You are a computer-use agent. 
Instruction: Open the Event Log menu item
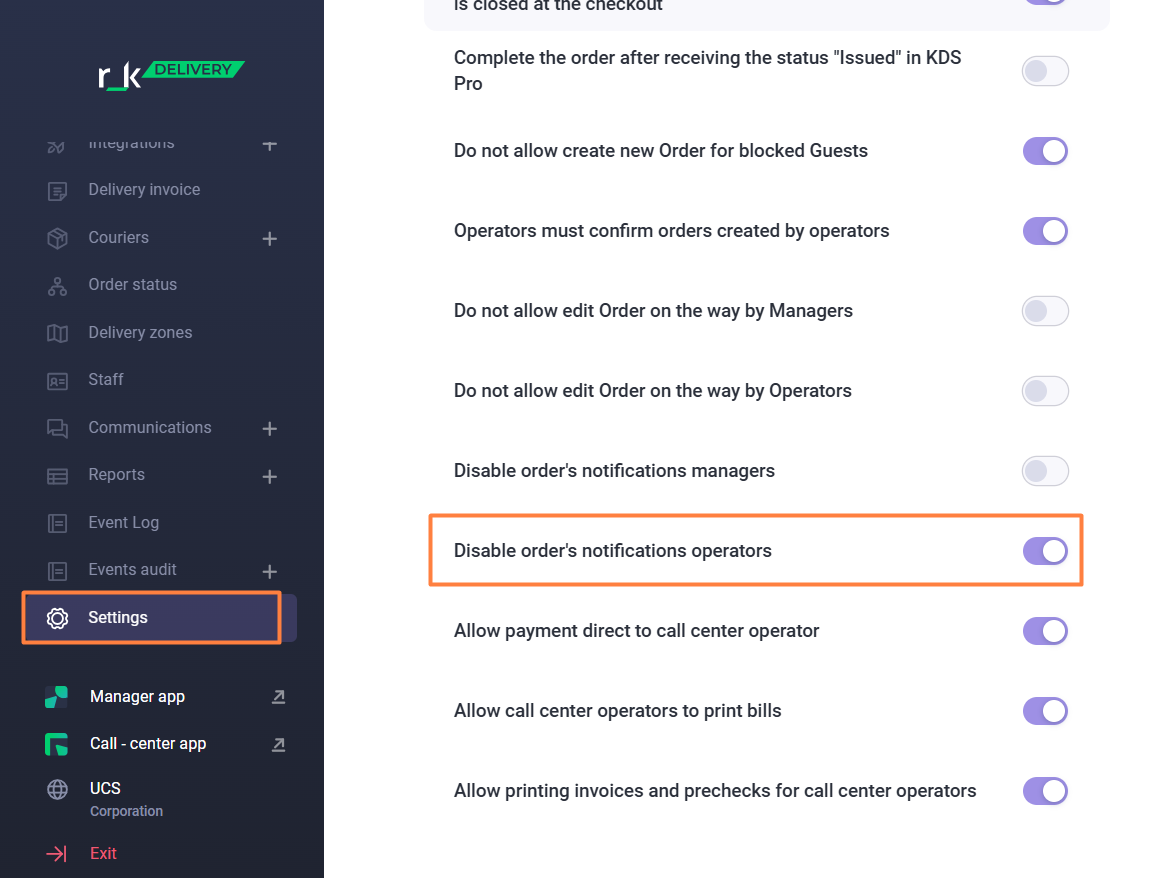(123, 523)
